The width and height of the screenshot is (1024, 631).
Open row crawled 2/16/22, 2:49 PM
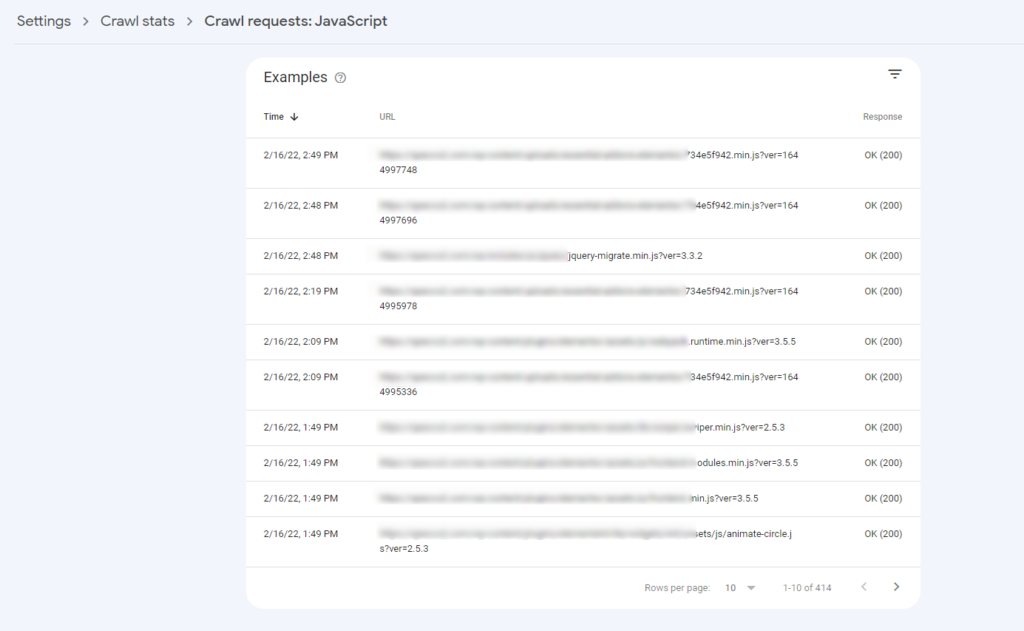tap(583, 163)
